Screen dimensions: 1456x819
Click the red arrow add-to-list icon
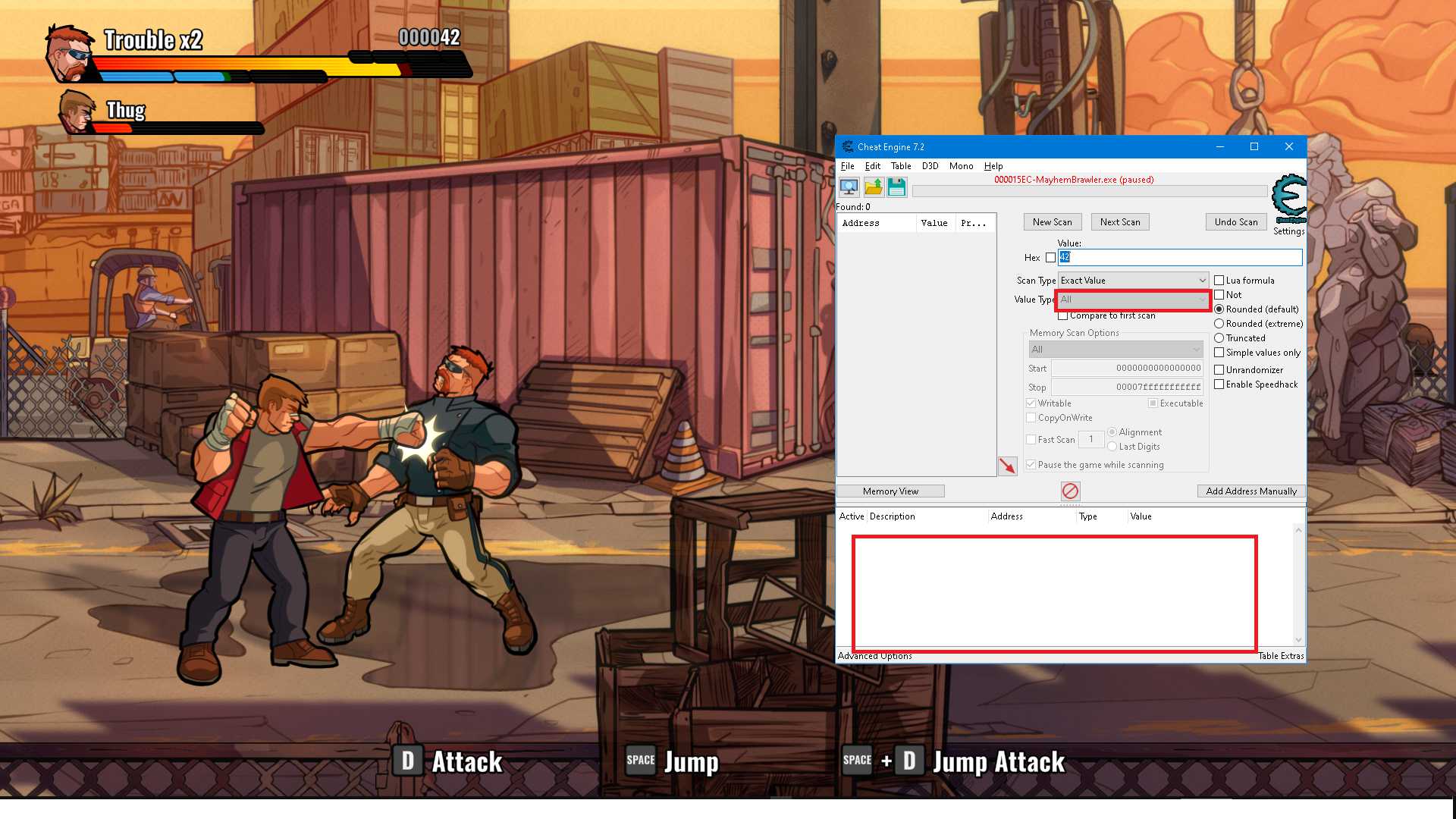[x=1007, y=466]
